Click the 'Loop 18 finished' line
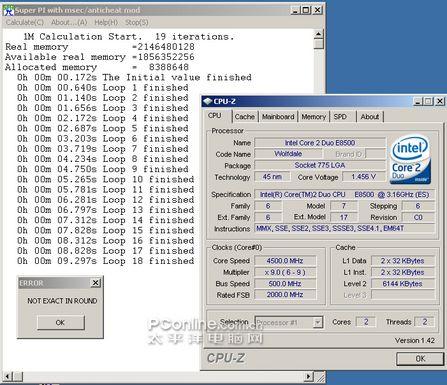 point(106,261)
